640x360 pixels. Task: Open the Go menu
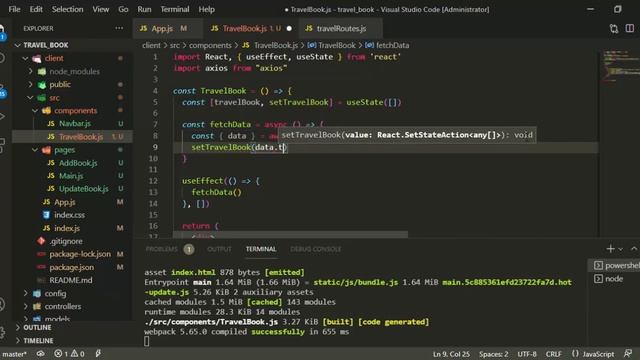pyautogui.click(x=123, y=9)
